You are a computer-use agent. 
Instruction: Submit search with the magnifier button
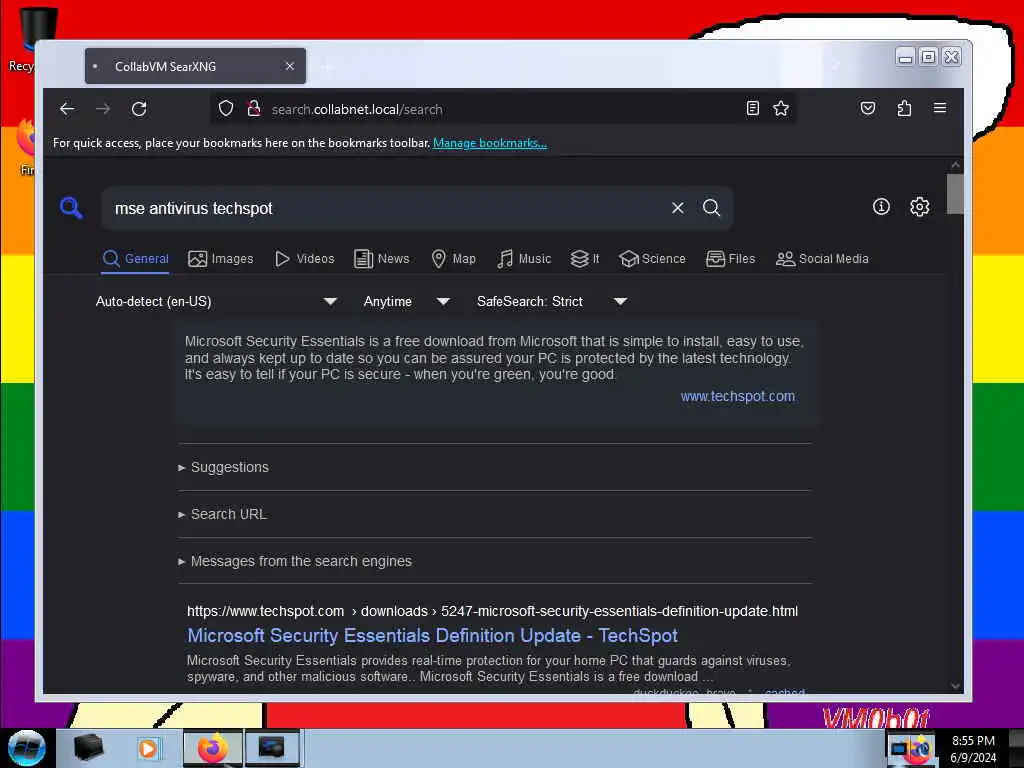click(x=712, y=208)
